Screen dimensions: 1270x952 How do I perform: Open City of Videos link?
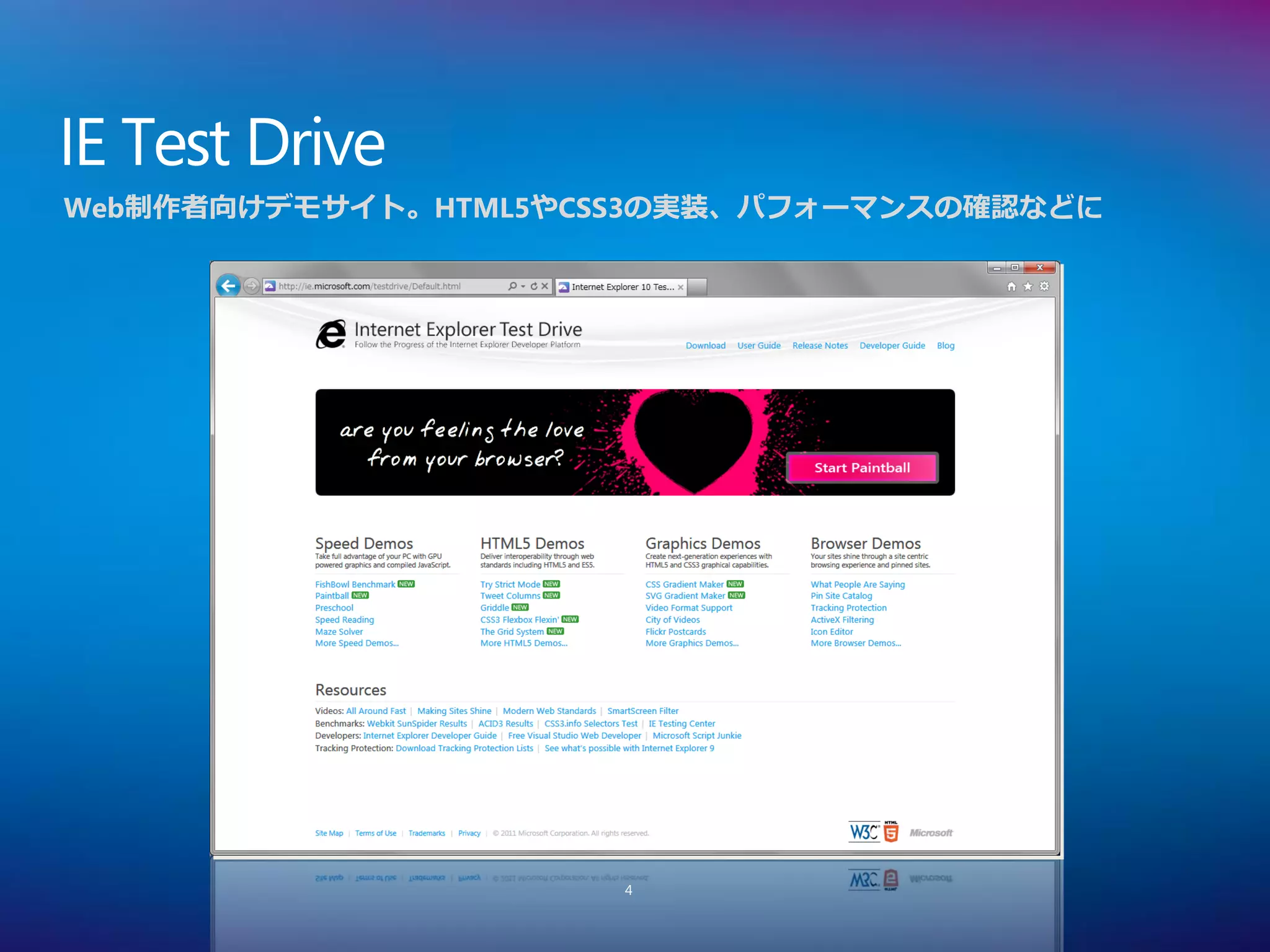point(672,620)
